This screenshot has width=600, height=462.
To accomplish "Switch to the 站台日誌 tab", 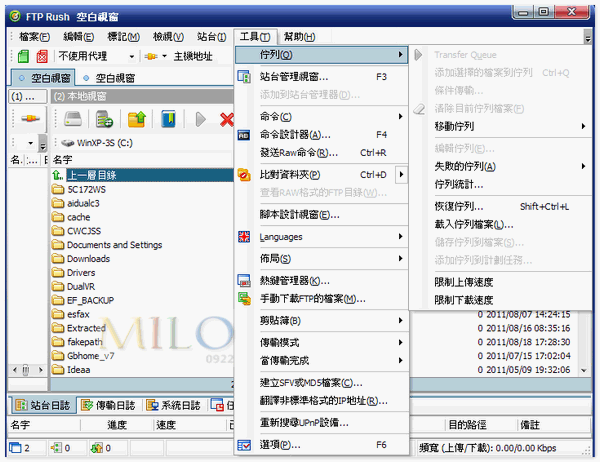I will (42, 406).
